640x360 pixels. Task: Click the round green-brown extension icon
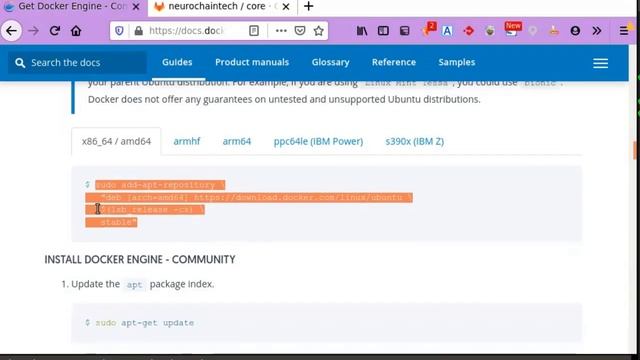tap(490, 31)
